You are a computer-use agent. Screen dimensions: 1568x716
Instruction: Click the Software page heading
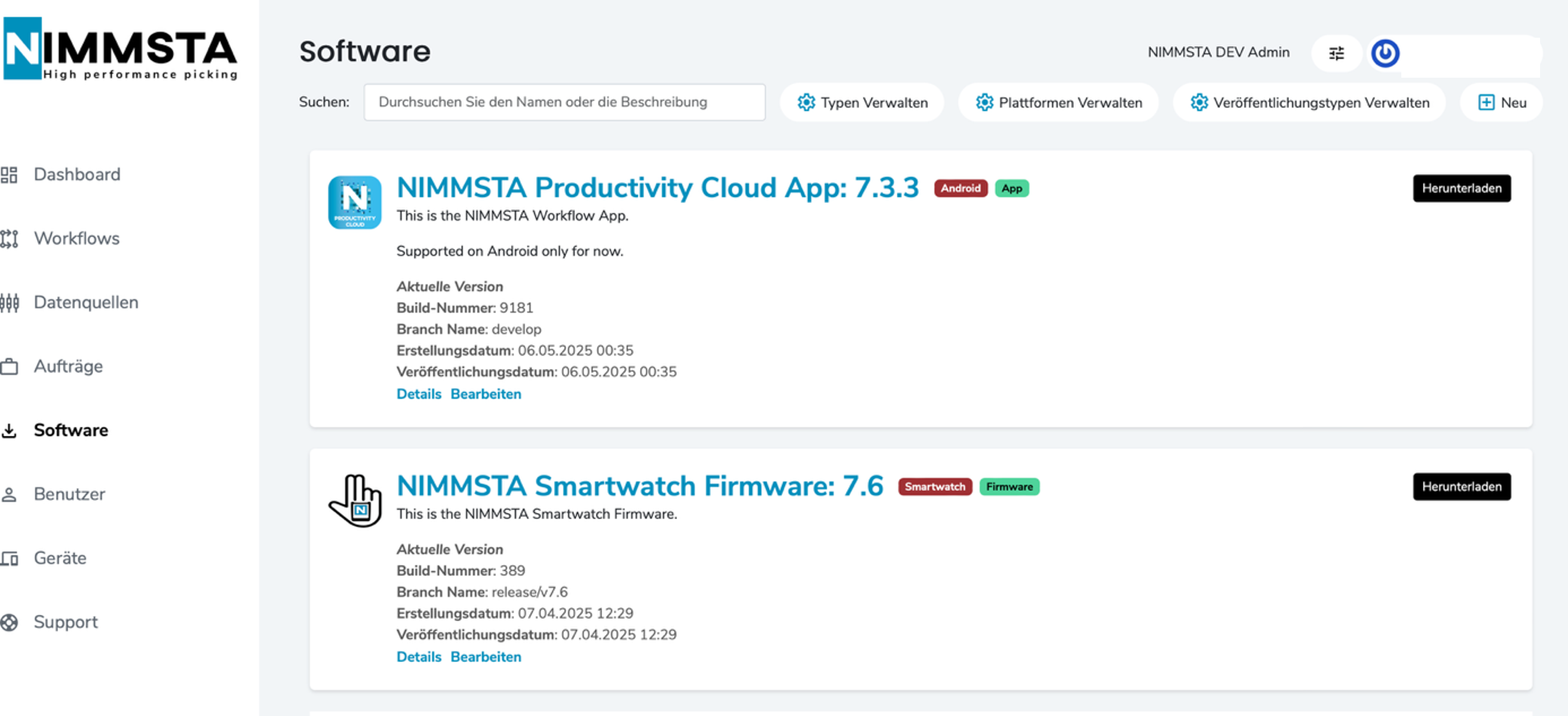click(364, 51)
